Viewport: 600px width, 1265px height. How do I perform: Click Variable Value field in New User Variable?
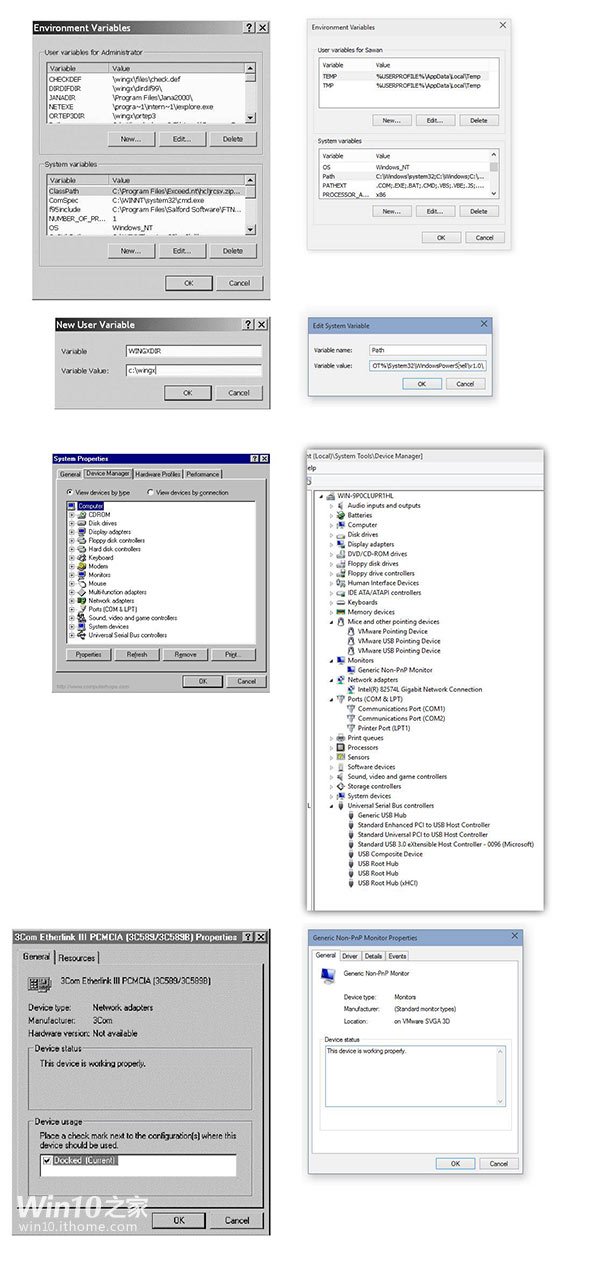[x=194, y=370]
